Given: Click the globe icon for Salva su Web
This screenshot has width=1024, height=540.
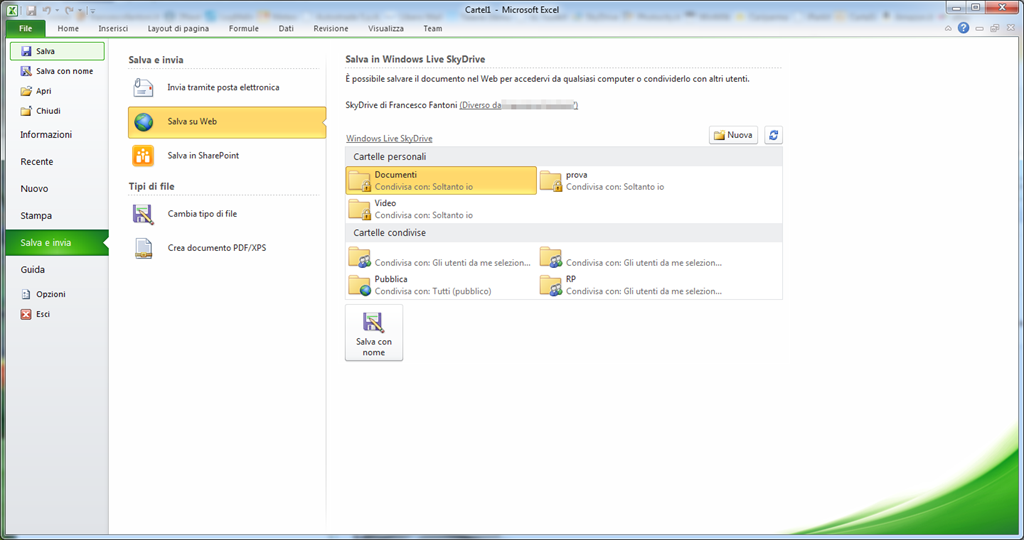Looking at the screenshot, I should (x=143, y=121).
